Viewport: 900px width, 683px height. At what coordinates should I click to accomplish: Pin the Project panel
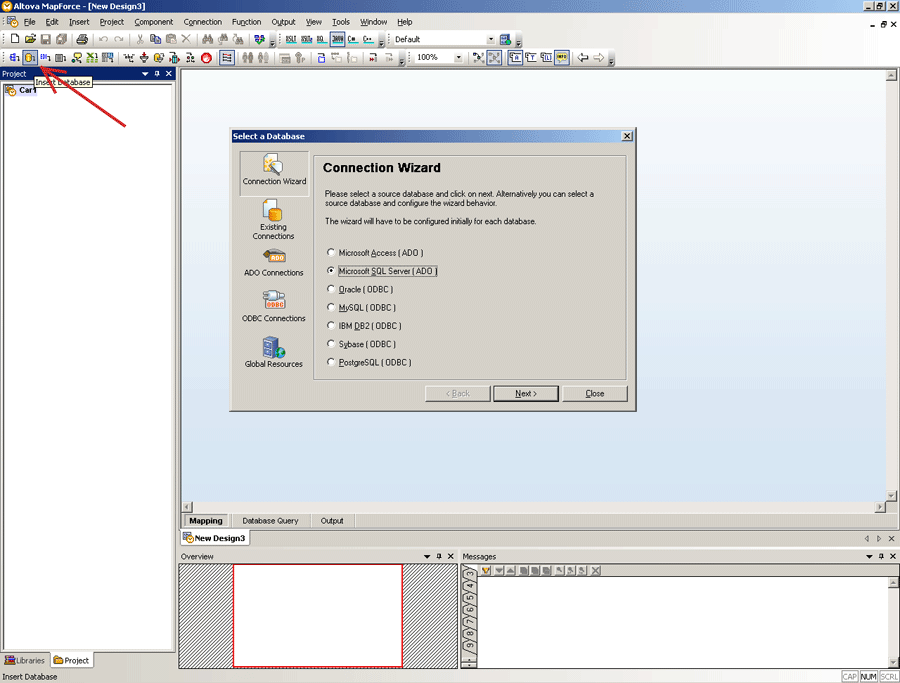pyautogui.click(x=157, y=73)
